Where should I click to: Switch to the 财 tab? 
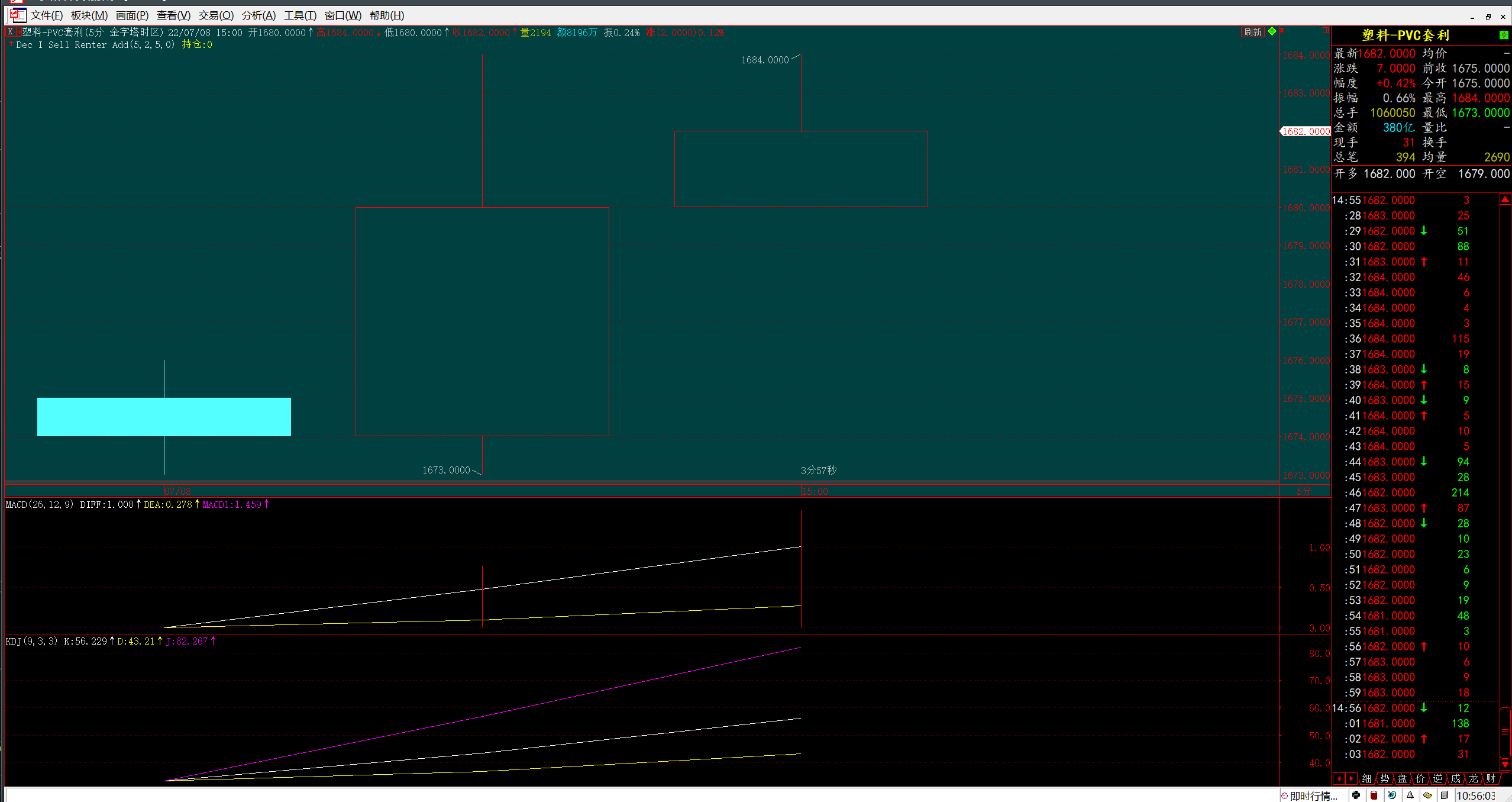click(x=1491, y=778)
